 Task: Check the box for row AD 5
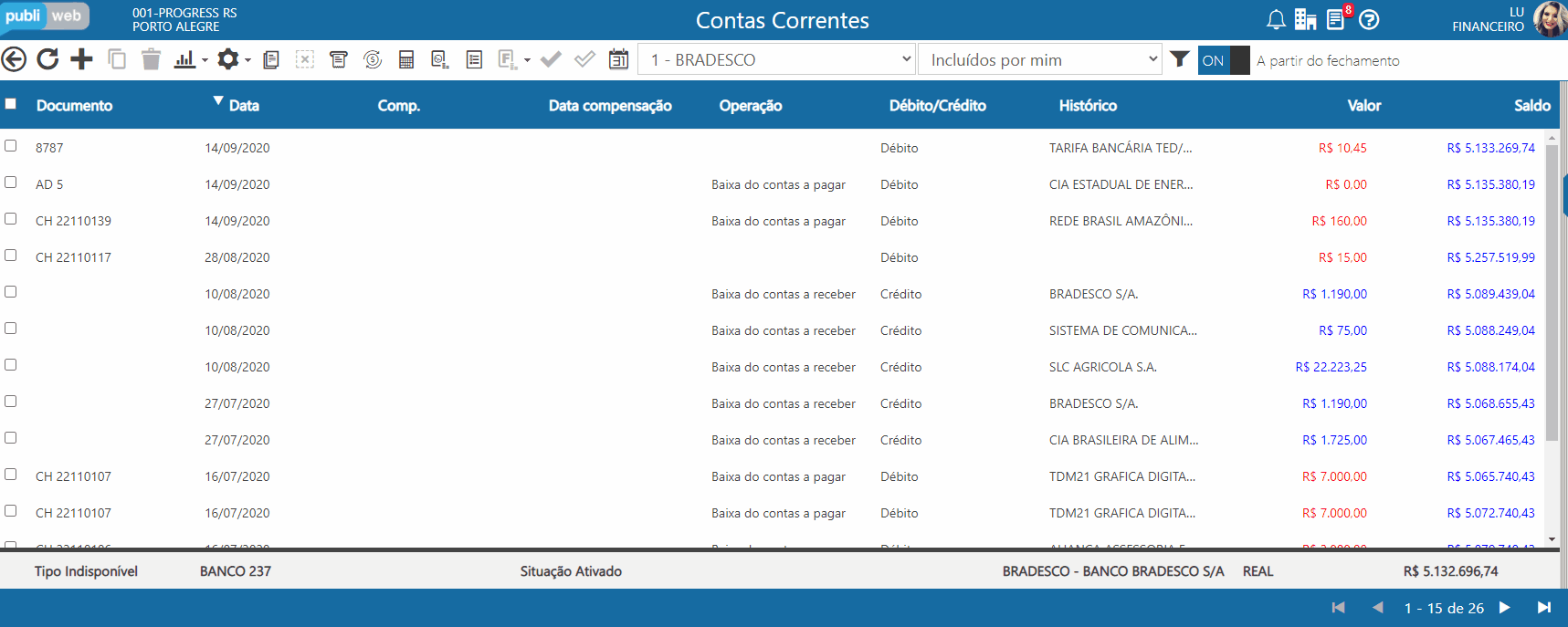click(11, 183)
